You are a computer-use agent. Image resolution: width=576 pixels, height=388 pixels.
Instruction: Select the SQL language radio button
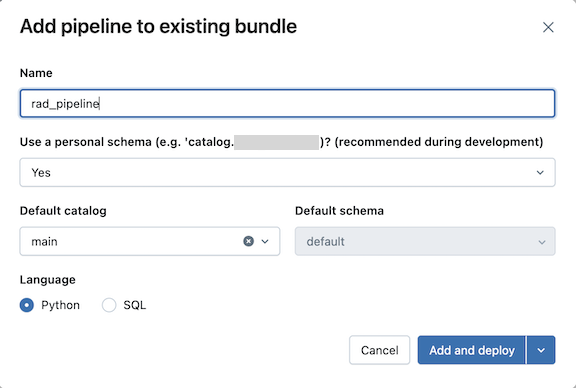click(109, 305)
